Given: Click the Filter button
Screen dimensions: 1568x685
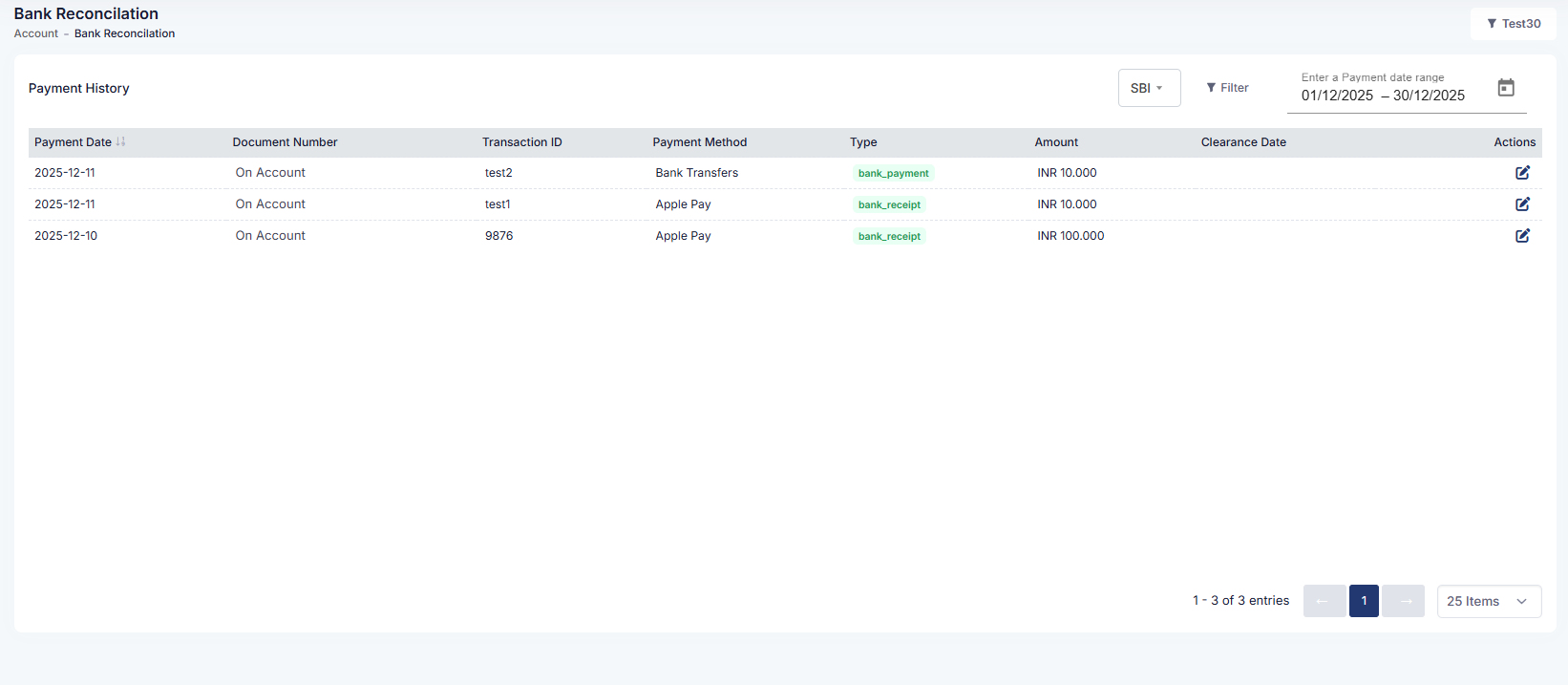Looking at the screenshot, I should click(1227, 88).
